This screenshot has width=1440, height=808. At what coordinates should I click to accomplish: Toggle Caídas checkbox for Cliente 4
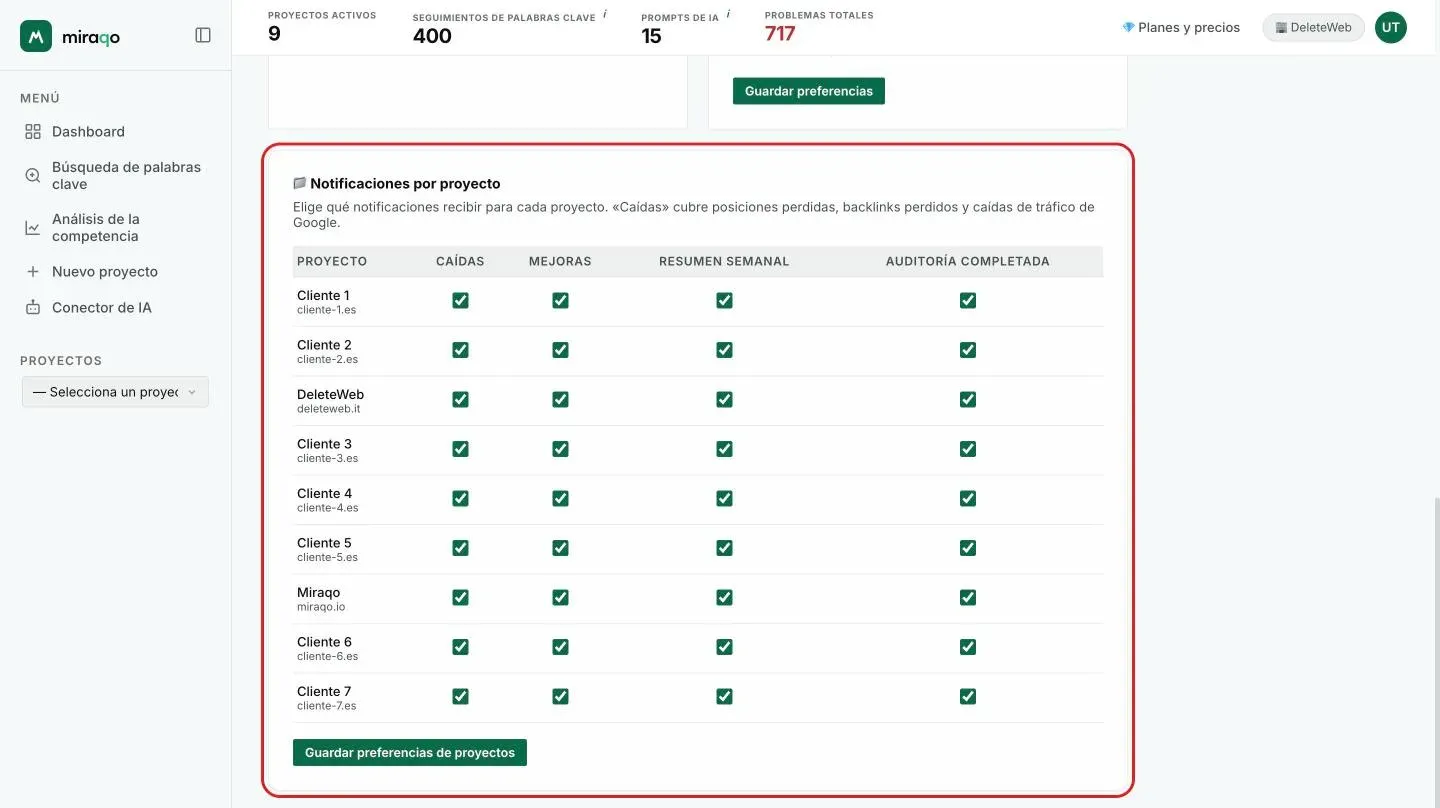pyautogui.click(x=460, y=499)
